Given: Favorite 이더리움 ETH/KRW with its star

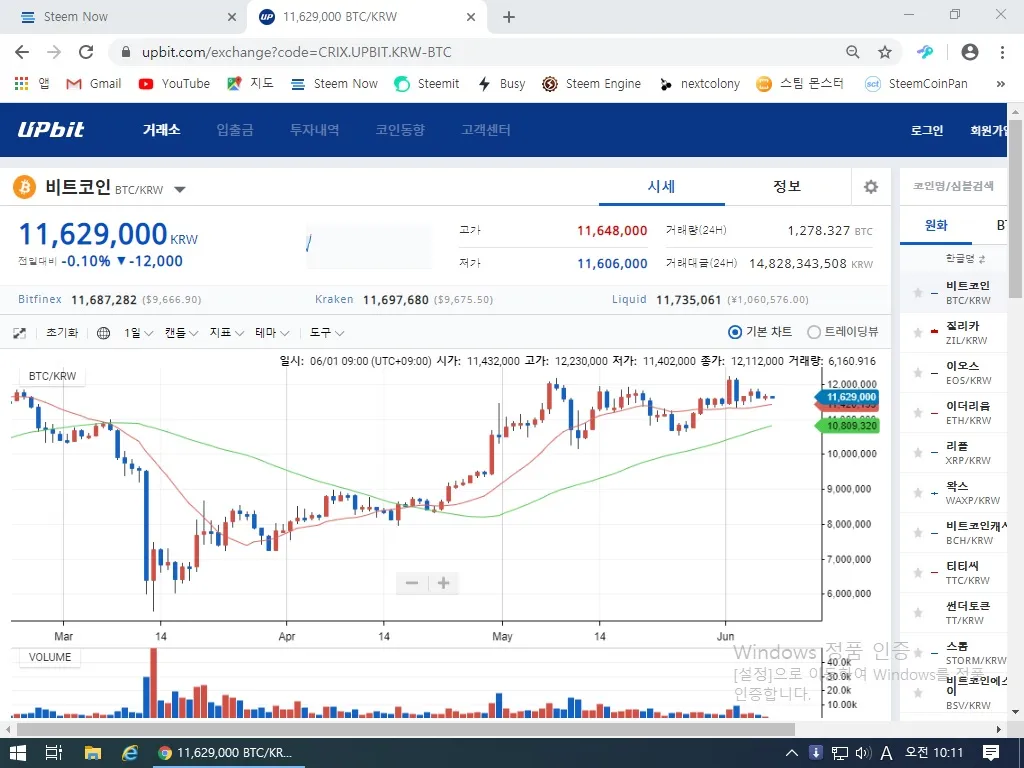Looking at the screenshot, I should 918,413.
